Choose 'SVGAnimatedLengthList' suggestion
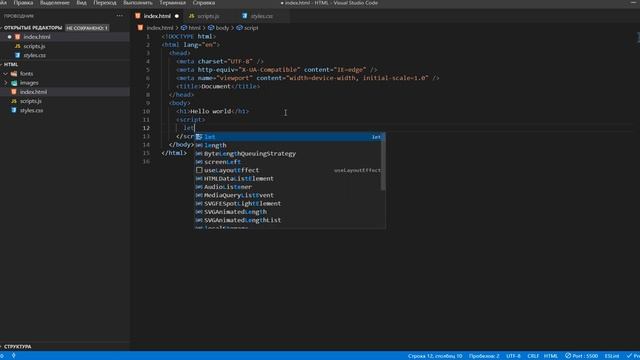Screen dimensions: 640x360 tap(289, 220)
